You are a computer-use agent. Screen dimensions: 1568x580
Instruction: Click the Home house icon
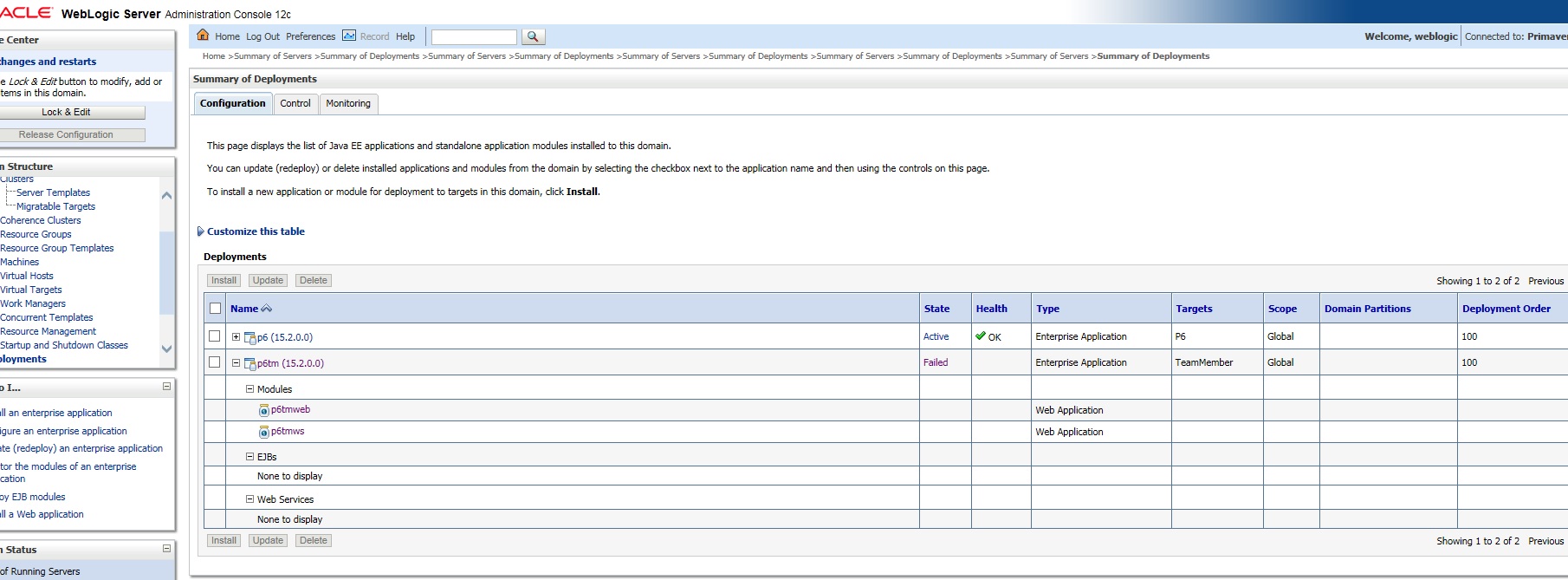pyautogui.click(x=203, y=36)
